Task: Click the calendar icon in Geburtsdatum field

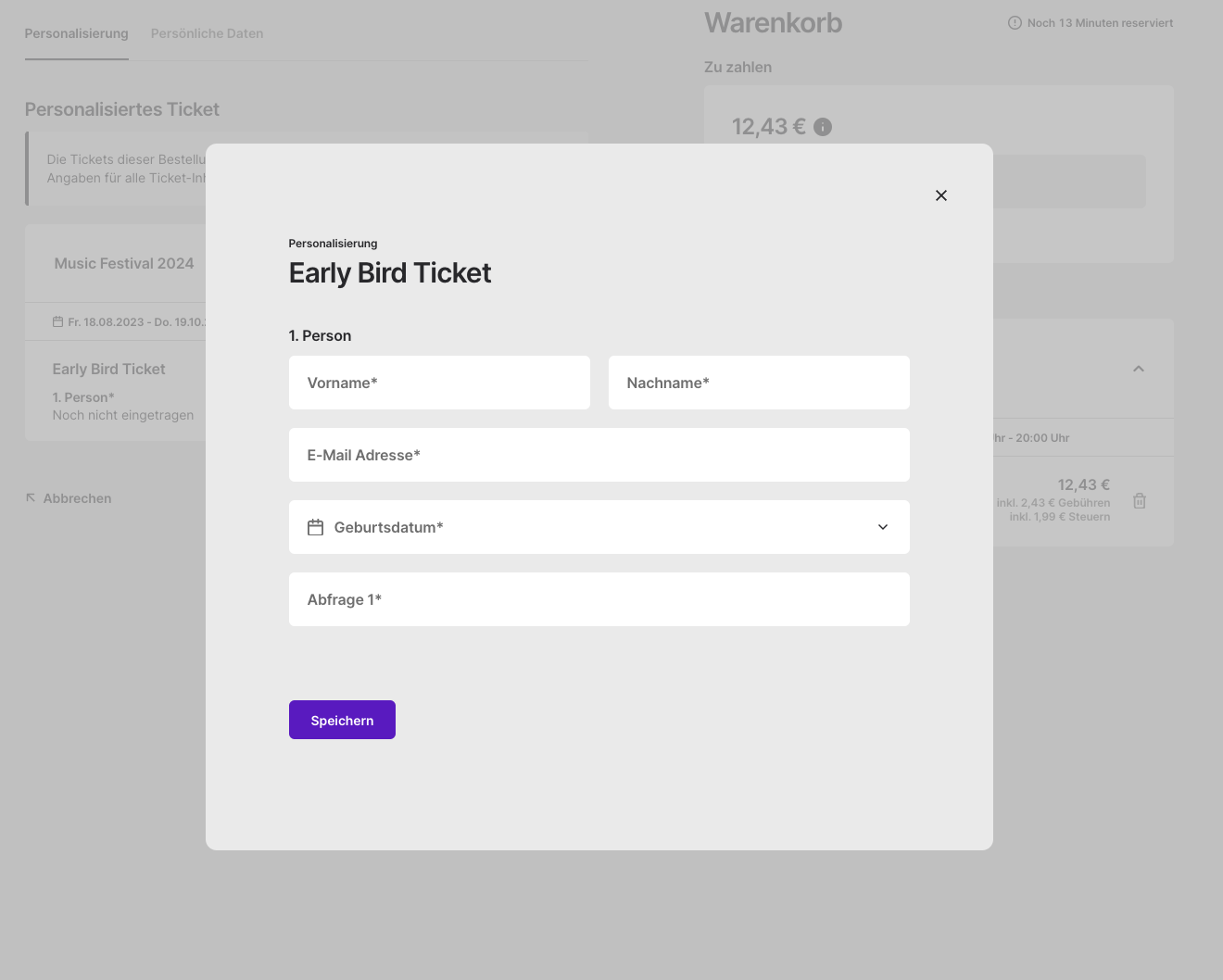Action: point(315,527)
